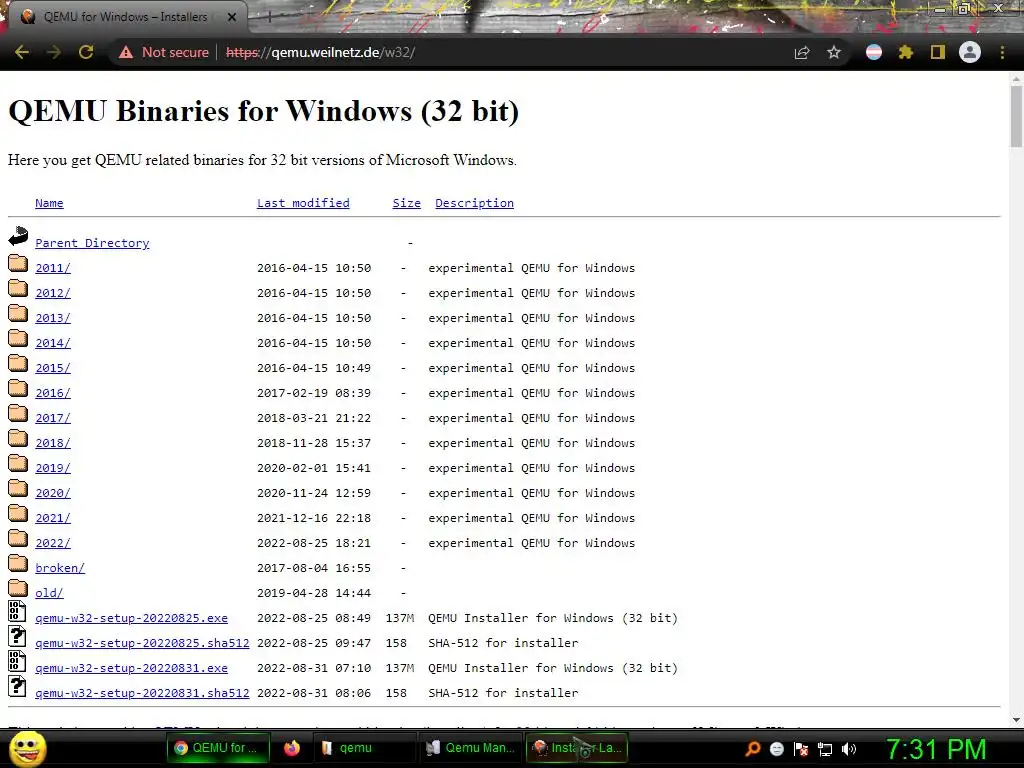The image size is (1024, 768).
Task: Click binary file icon for qemu-w32-setup-20220825.exe
Action: [x=17, y=611]
